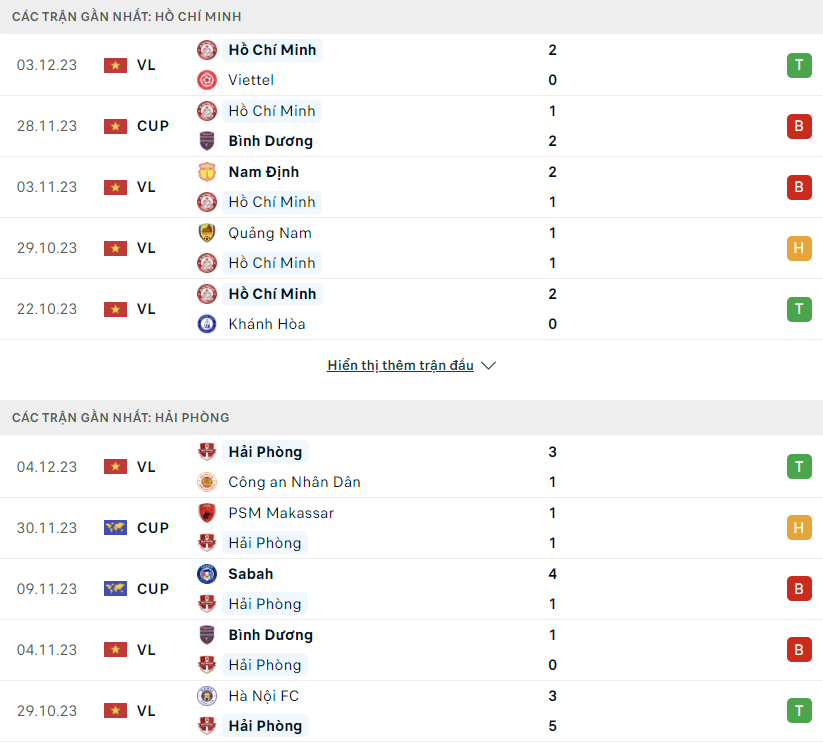This screenshot has width=823, height=743.
Task: Click the Hà Nội FC team logo
Action: tap(207, 696)
